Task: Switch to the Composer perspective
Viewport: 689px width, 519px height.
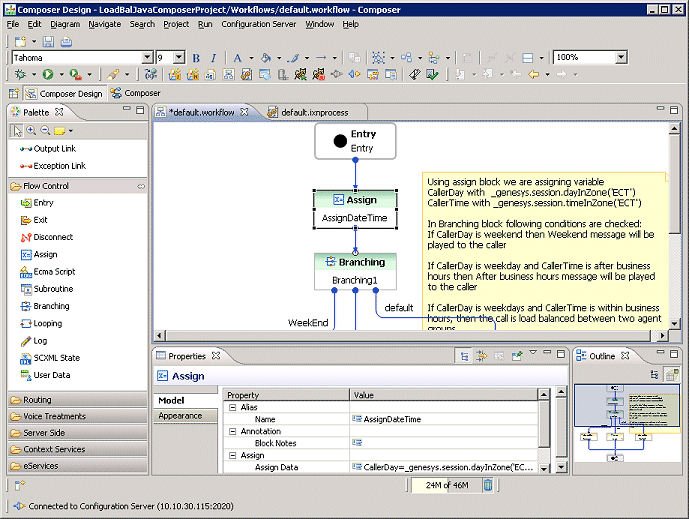Action: [x=136, y=93]
